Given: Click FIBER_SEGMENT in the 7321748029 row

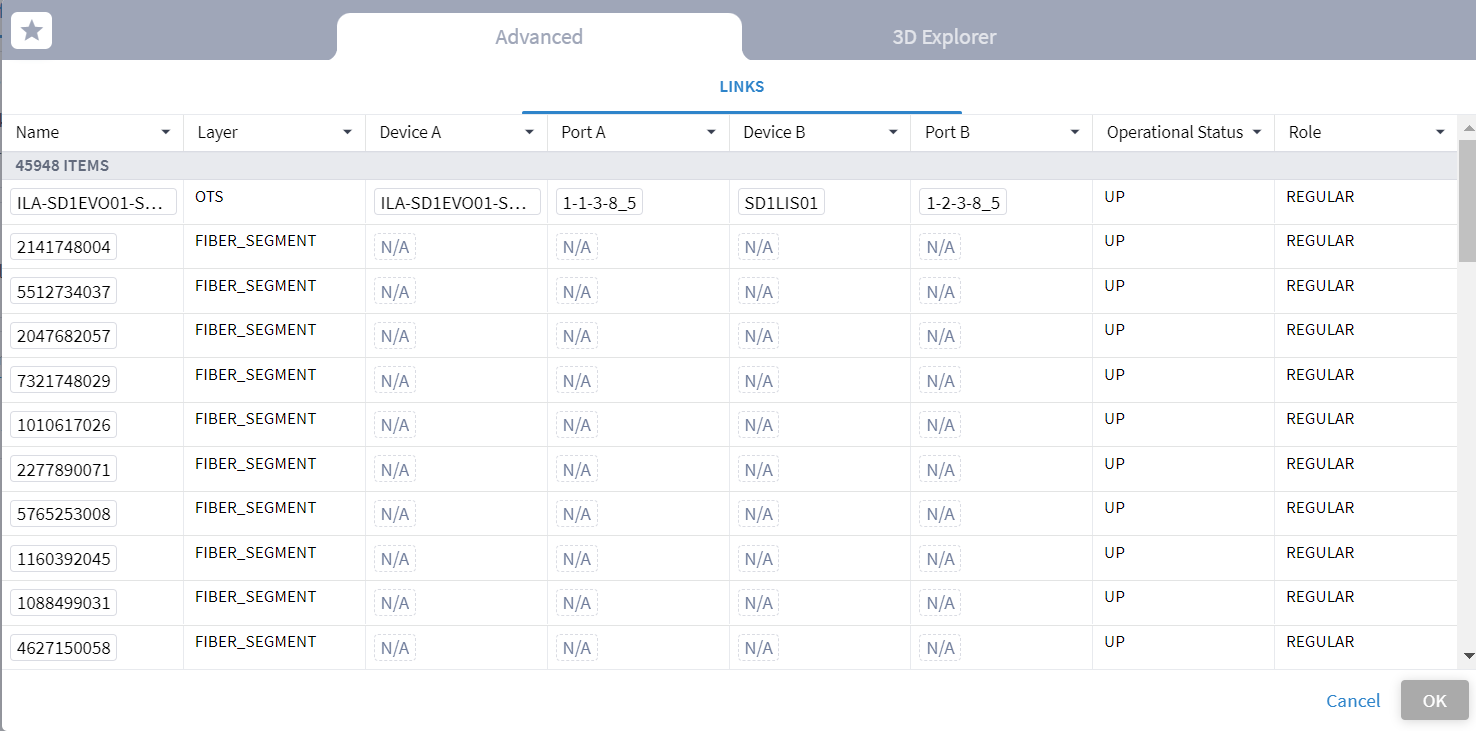Looking at the screenshot, I should [255, 375].
